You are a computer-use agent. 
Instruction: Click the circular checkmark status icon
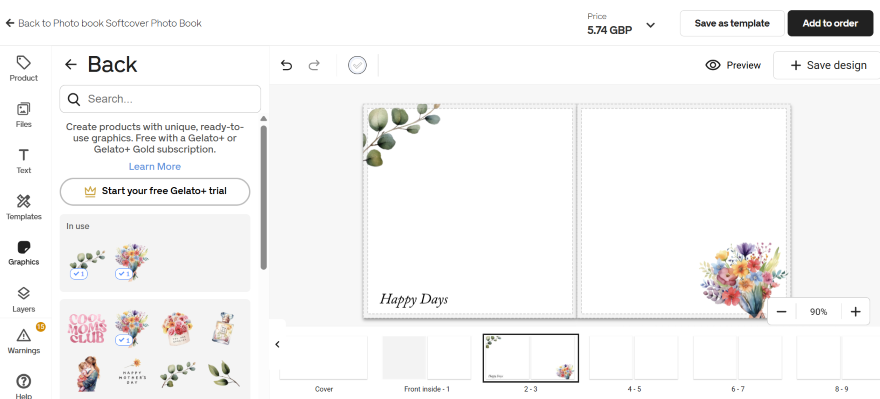pyautogui.click(x=358, y=65)
